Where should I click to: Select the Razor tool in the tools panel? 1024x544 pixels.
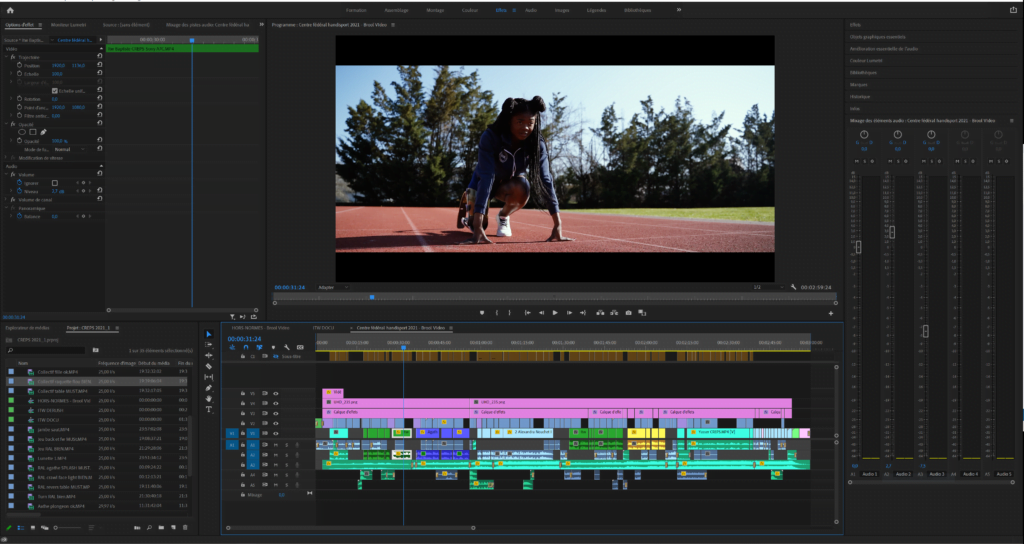click(209, 366)
